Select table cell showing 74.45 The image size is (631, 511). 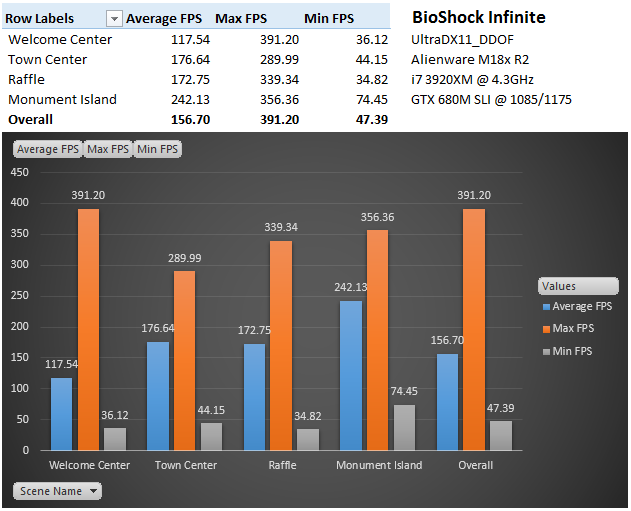pyautogui.click(x=372, y=99)
